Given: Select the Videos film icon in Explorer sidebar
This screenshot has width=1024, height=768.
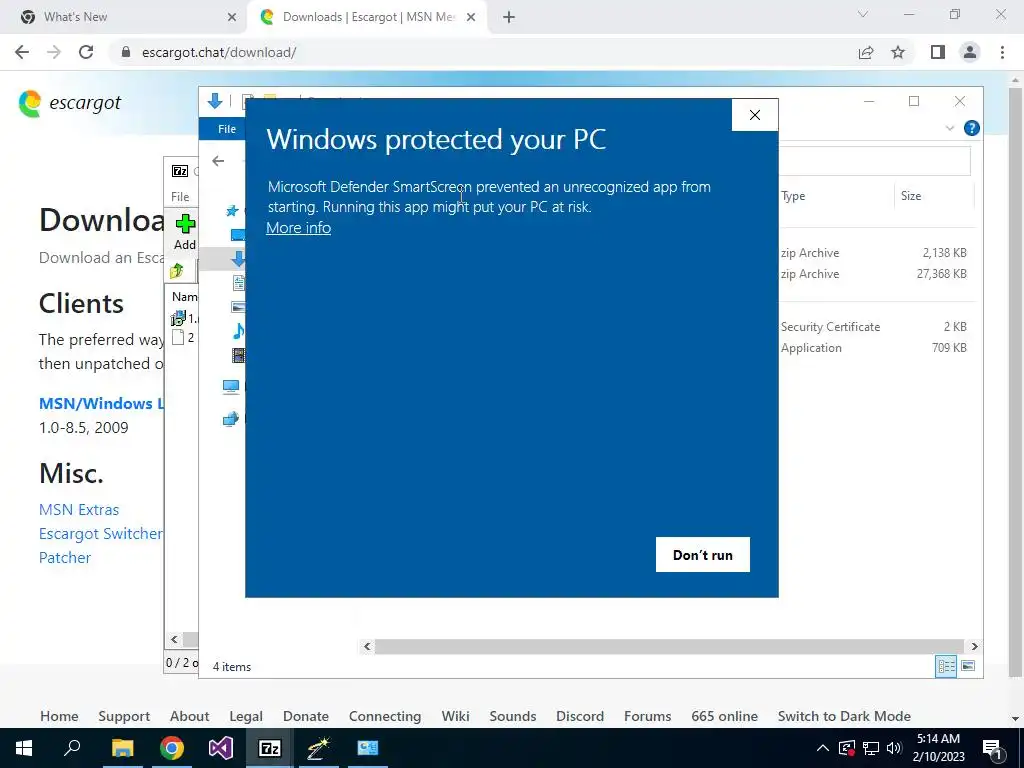Looking at the screenshot, I should (x=239, y=355).
